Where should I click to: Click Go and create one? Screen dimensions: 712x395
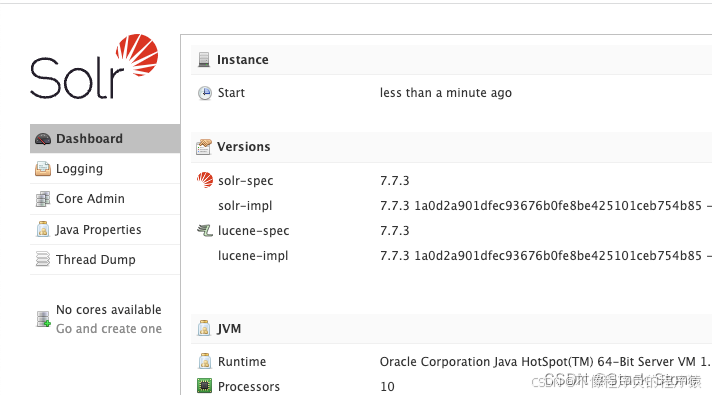109,329
